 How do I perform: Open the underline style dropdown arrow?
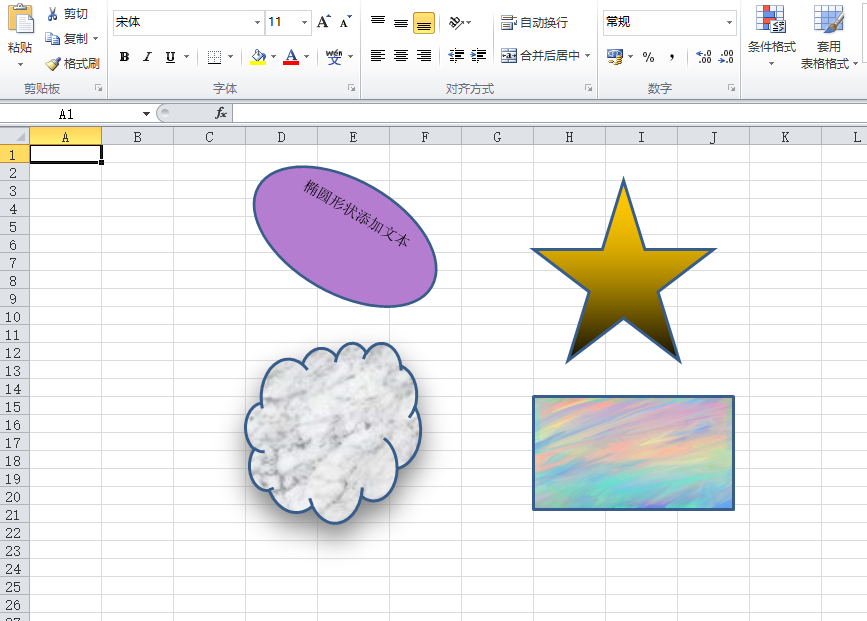186,56
